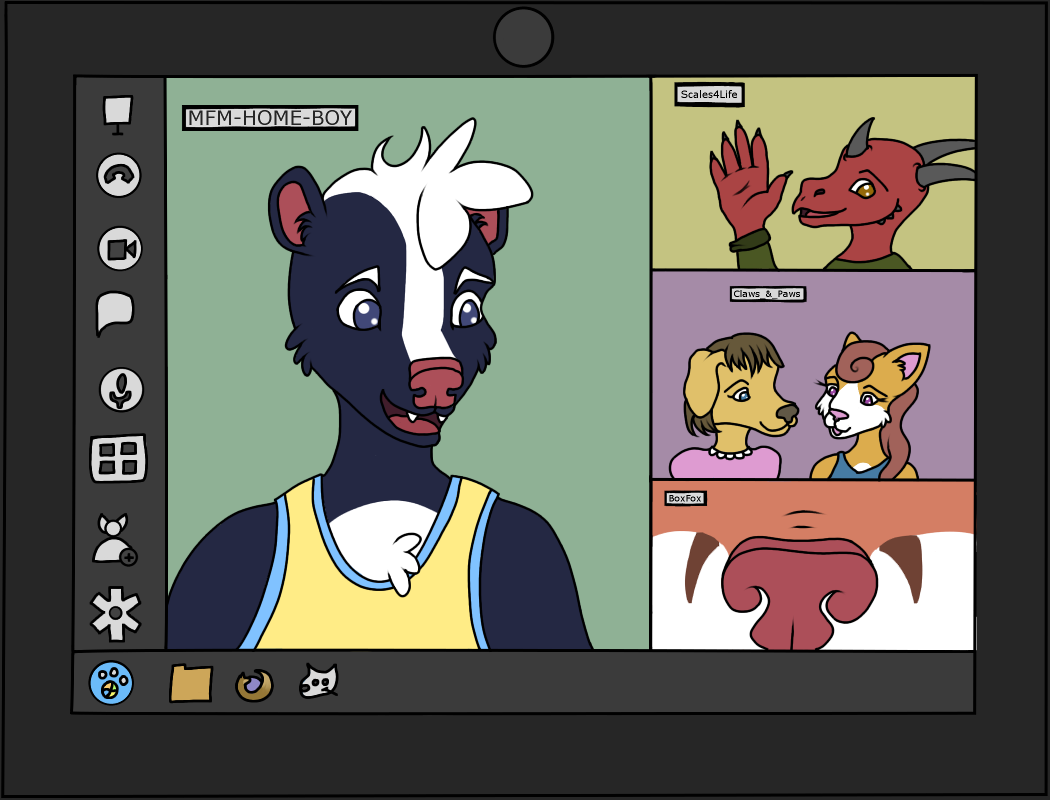Mute the microphone button
This screenshot has height=800, width=1050.
tap(121, 390)
